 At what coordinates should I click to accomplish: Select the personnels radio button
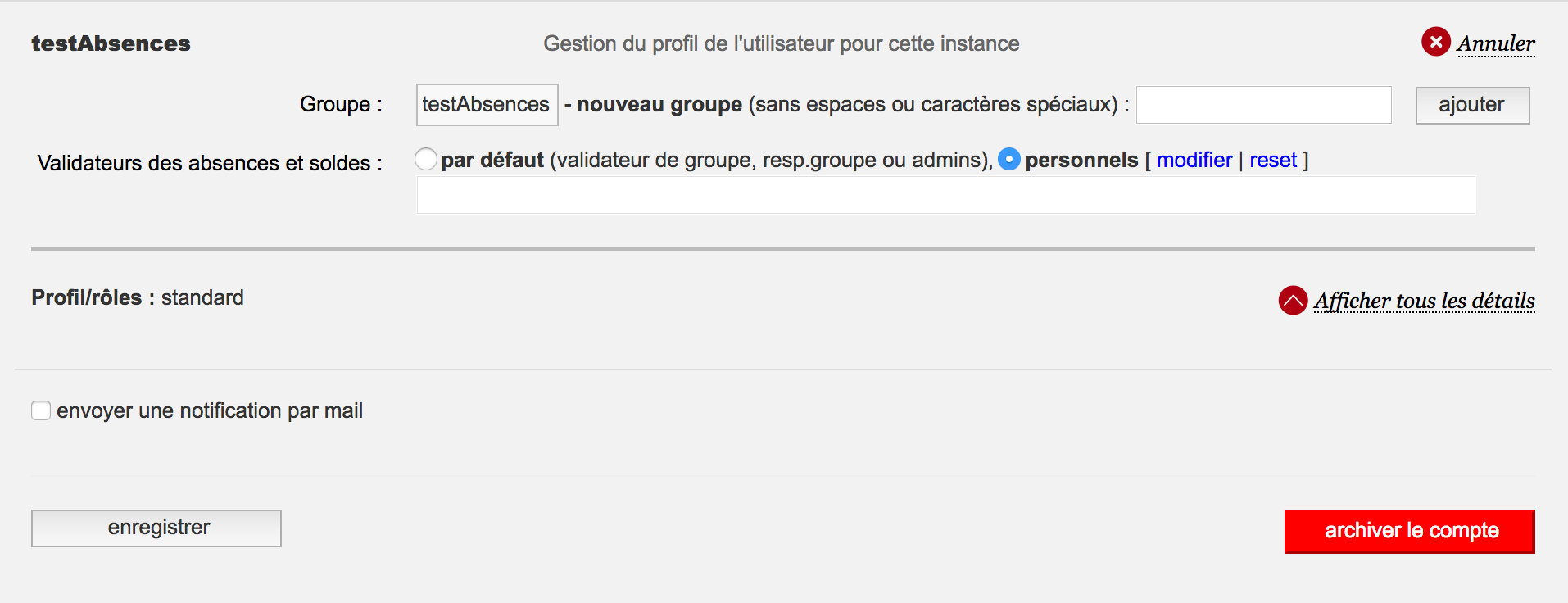point(1009,159)
